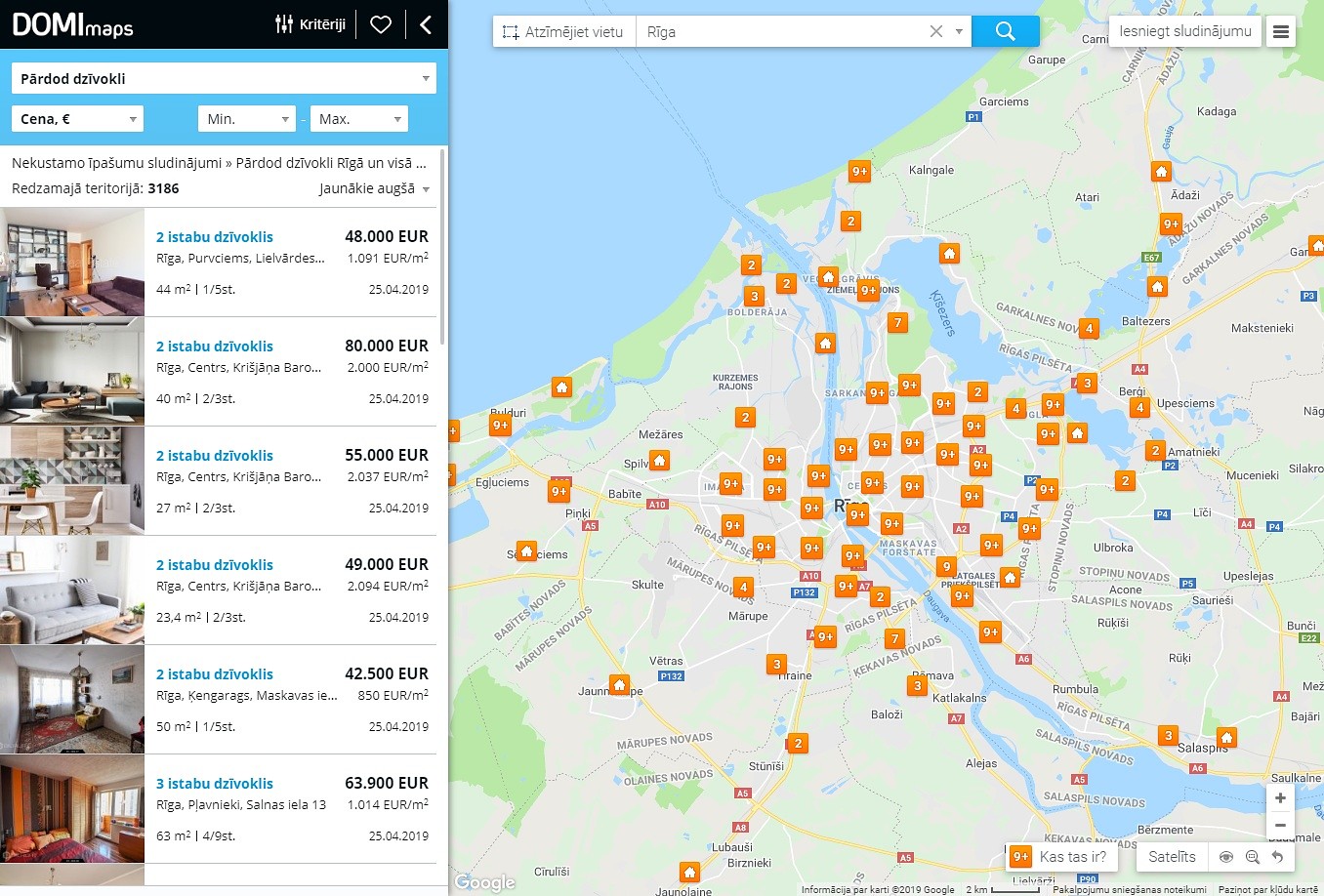Click the house marker near Salaspils
This screenshot has width=1324, height=896.
click(x=1227, y=737)
